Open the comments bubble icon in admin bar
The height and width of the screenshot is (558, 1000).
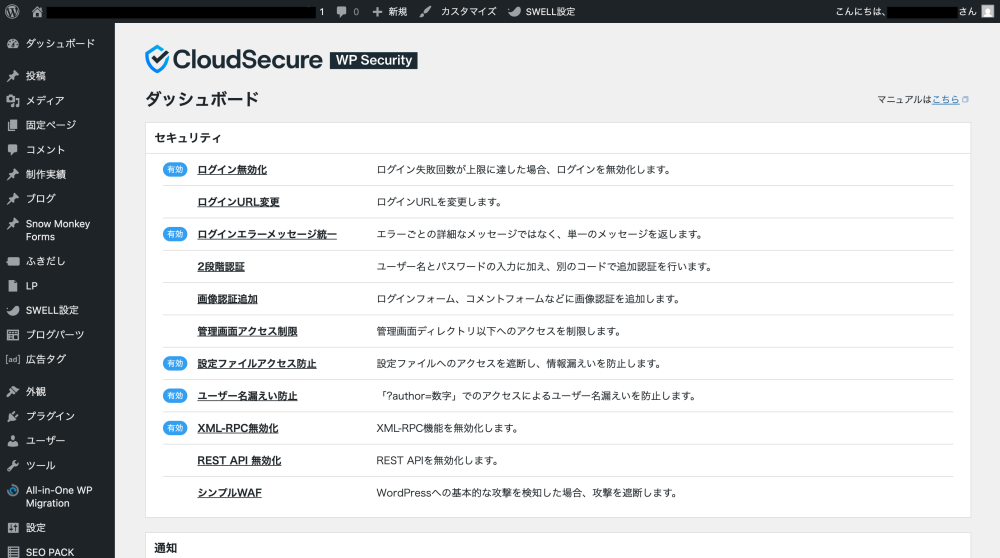(342, 12)
